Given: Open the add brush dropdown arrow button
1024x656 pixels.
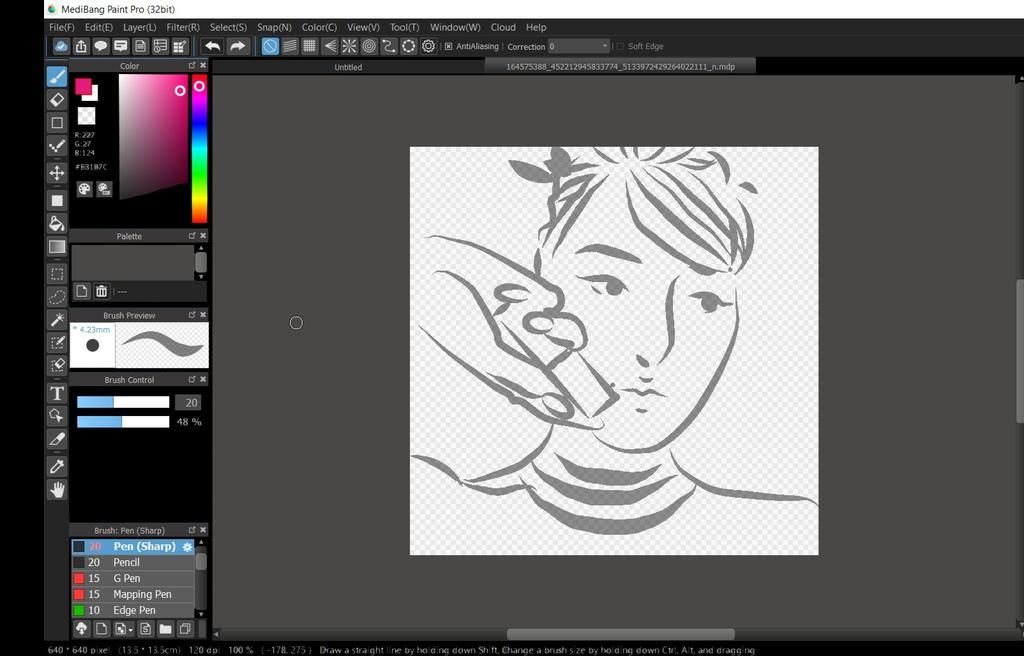Looking at the screenshot, I should [x=122, y=629].
